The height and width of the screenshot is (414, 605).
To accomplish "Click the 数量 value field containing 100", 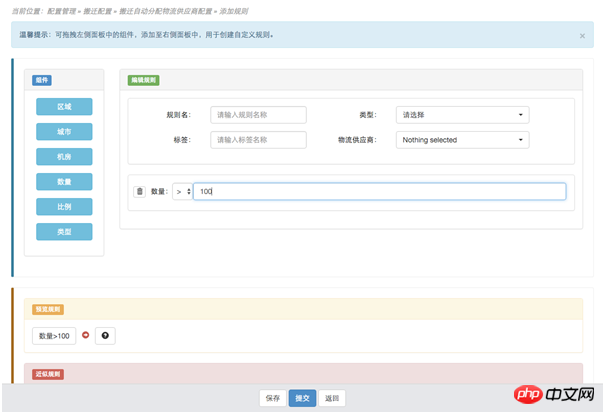I will [380, 191].
